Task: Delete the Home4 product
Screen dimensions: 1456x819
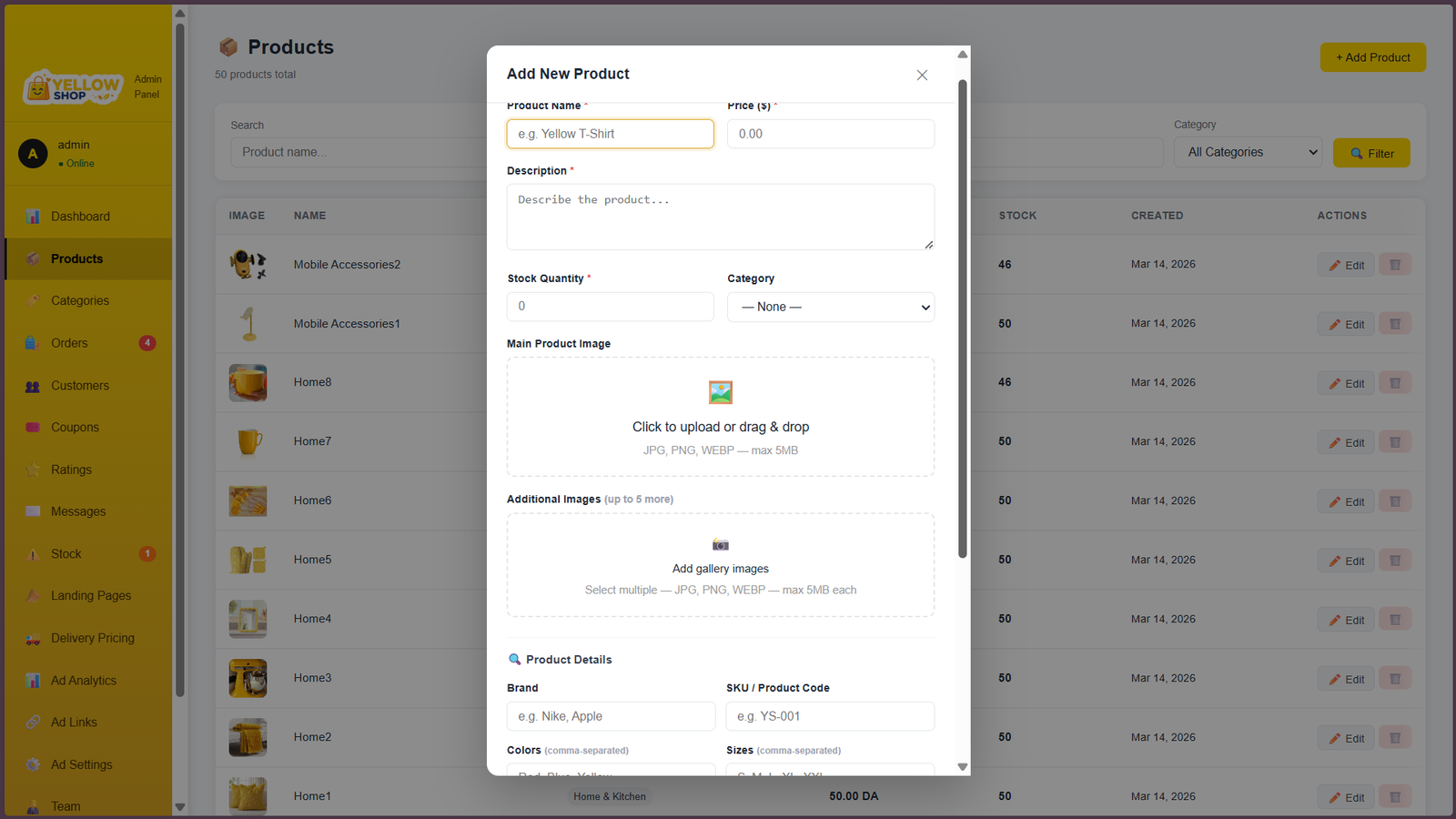Action: (x=1395, y=620)
